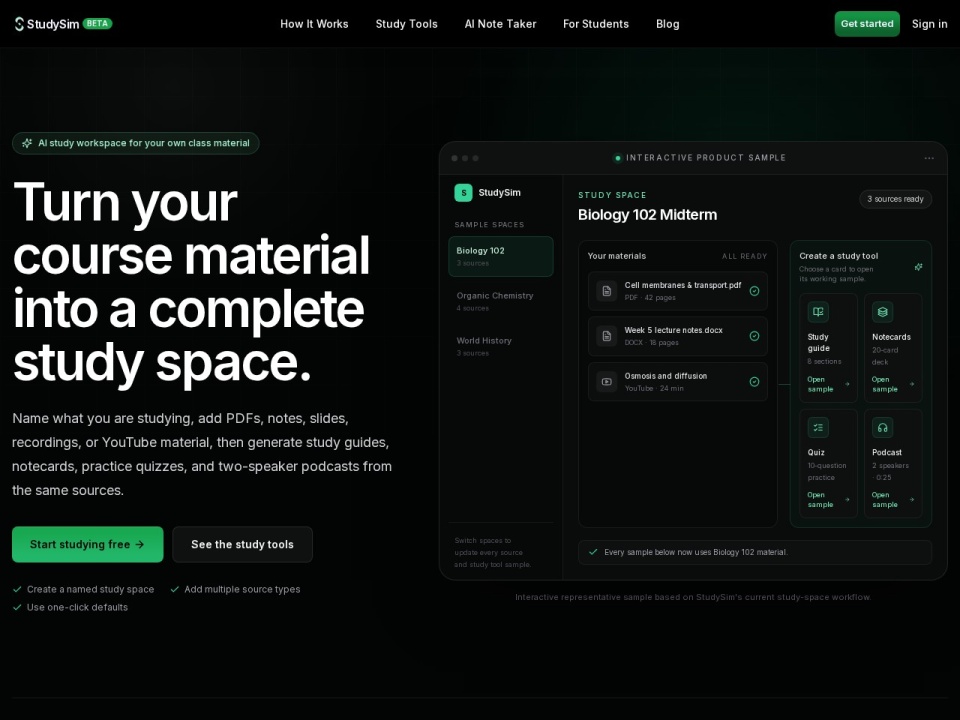
Task: Click the sparkle icon in AI study workspace pill
Action: 27,143
